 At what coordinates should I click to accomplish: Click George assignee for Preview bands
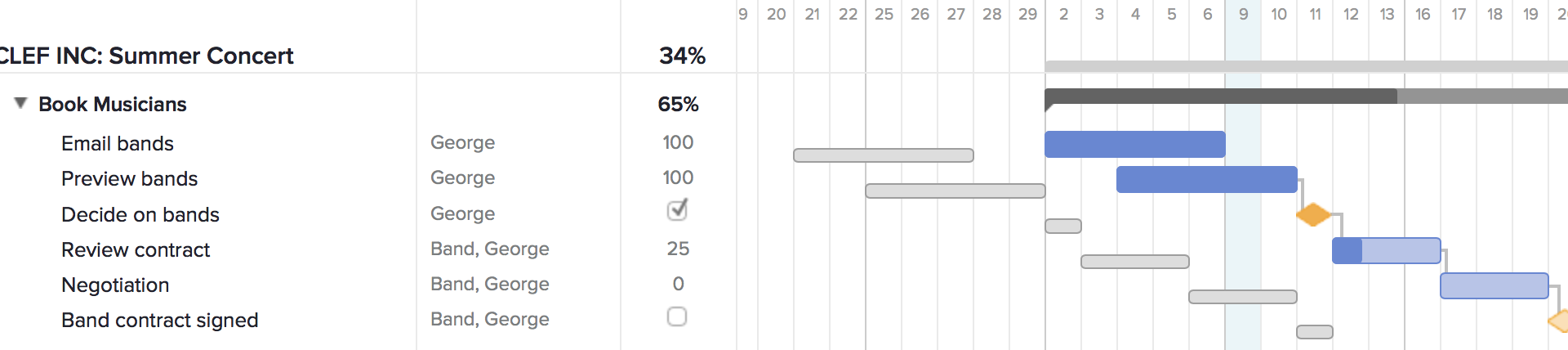[462, 177]
